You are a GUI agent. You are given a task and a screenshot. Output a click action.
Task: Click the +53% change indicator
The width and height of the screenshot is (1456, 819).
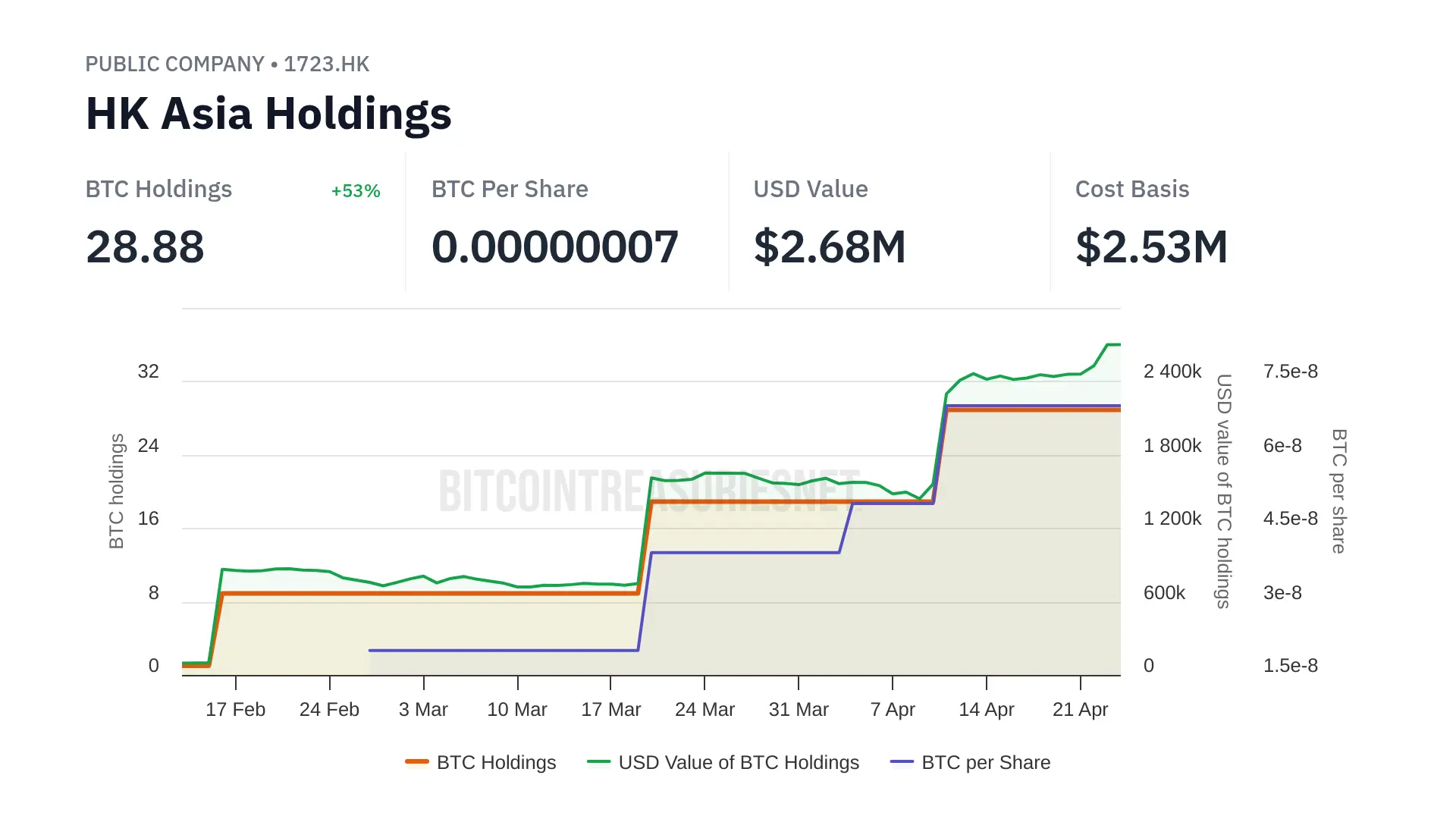[356, 191]
